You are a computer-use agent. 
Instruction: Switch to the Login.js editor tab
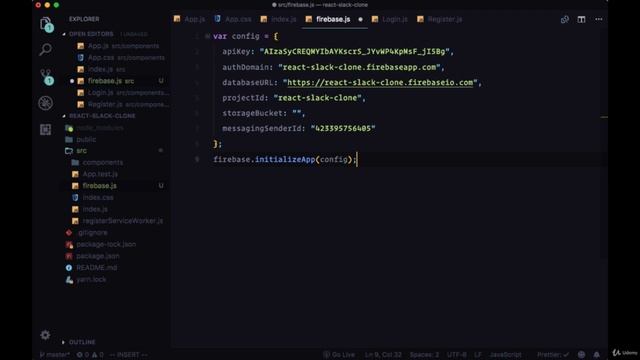click(390, 19)
